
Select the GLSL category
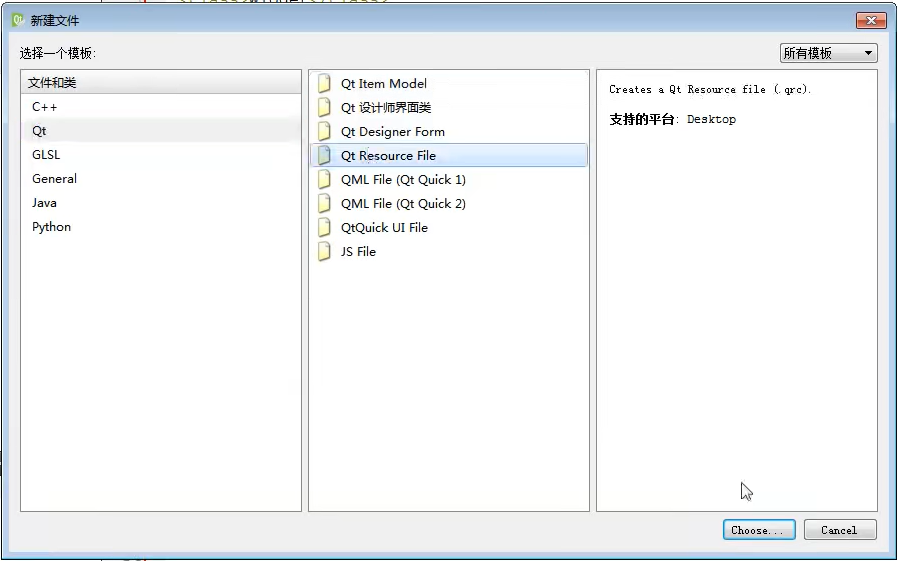click(160, 155)
